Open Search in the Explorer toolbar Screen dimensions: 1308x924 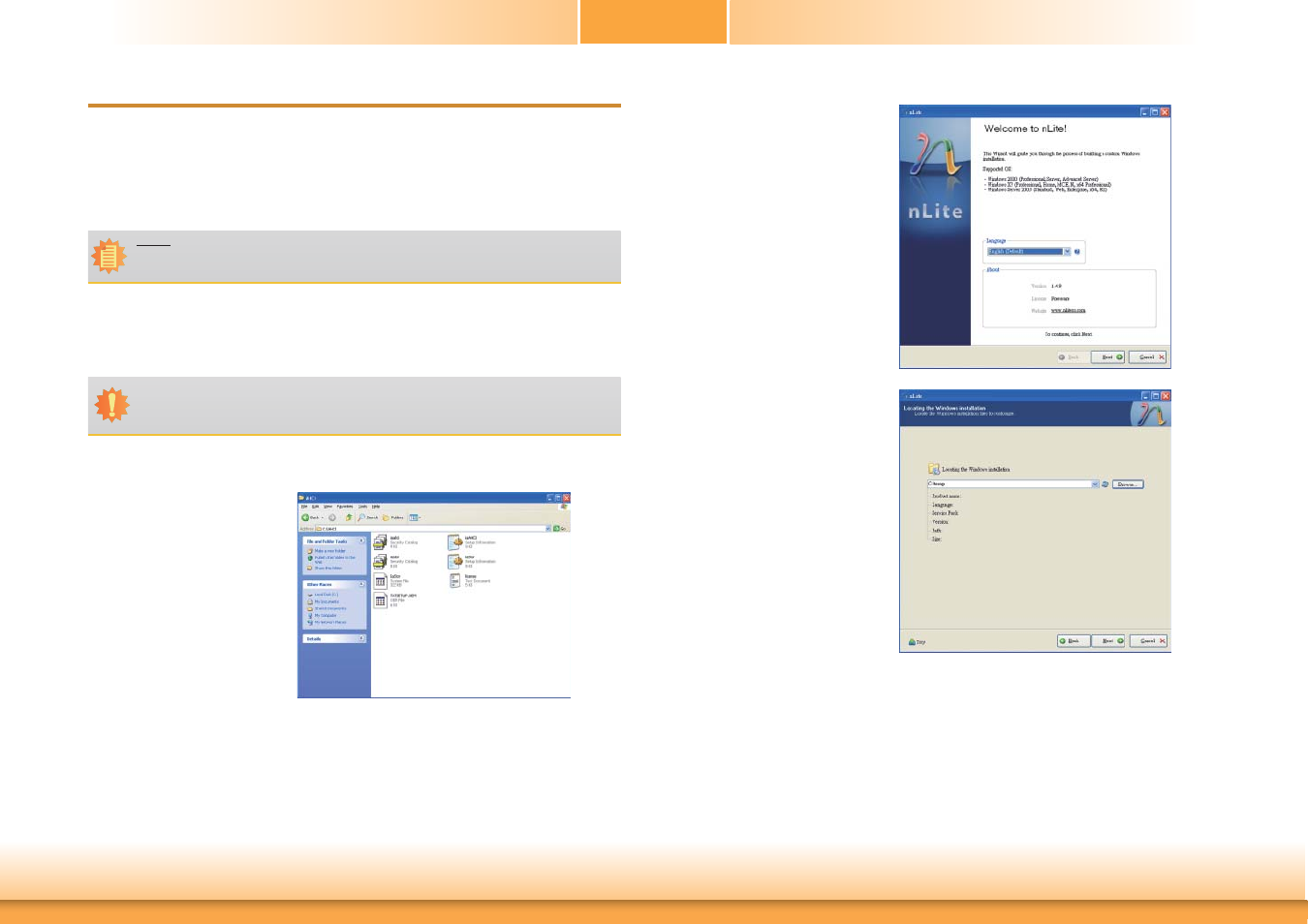367,517
